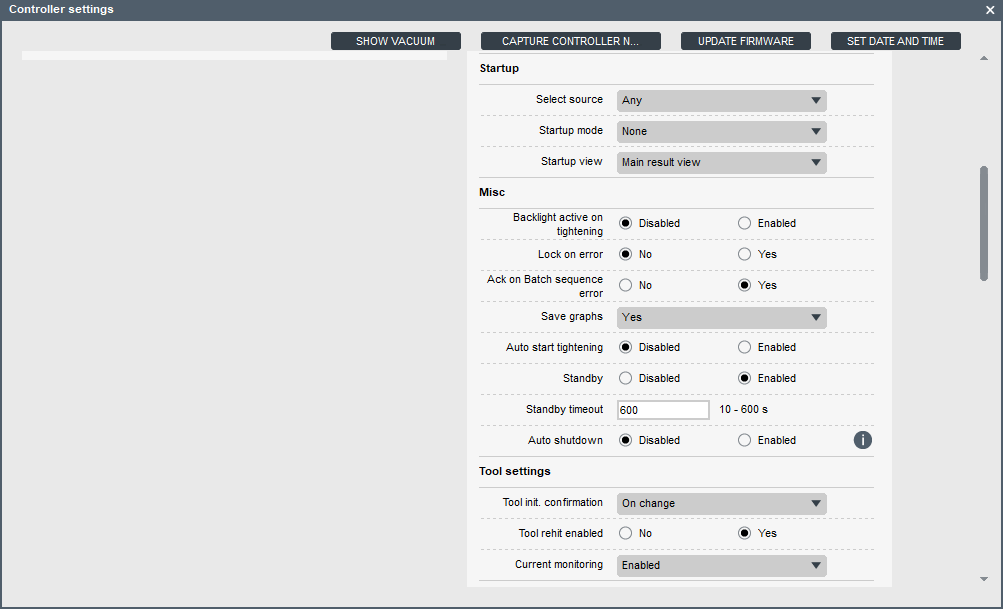This screenshot has height=609, width=1003.
Task: Select No for Ack on Batch sequence error
Action: (x=626, y=285)
